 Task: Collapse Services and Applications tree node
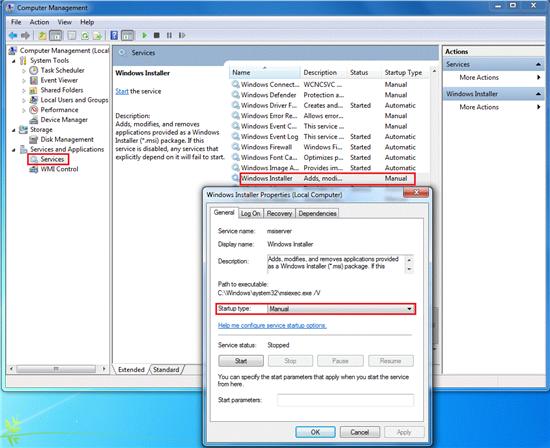pos(14,150)
